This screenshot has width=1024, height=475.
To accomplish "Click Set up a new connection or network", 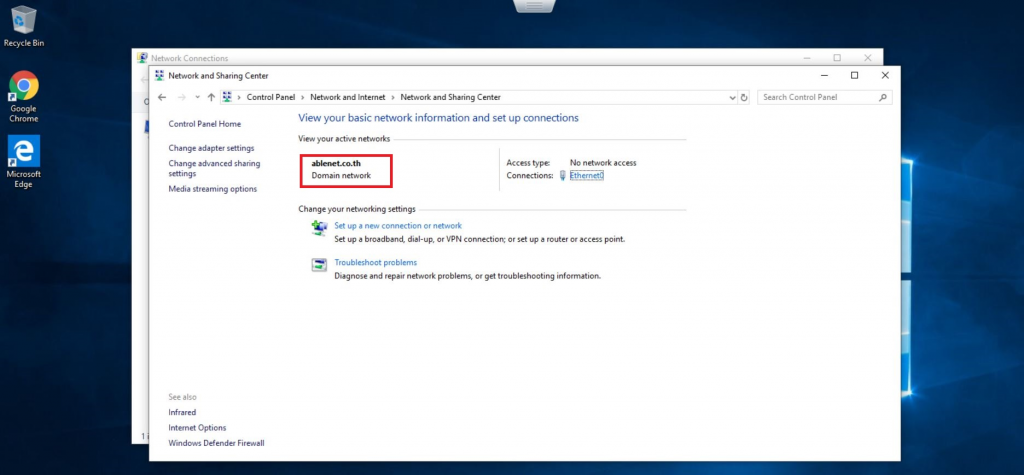I will [398, 226].
